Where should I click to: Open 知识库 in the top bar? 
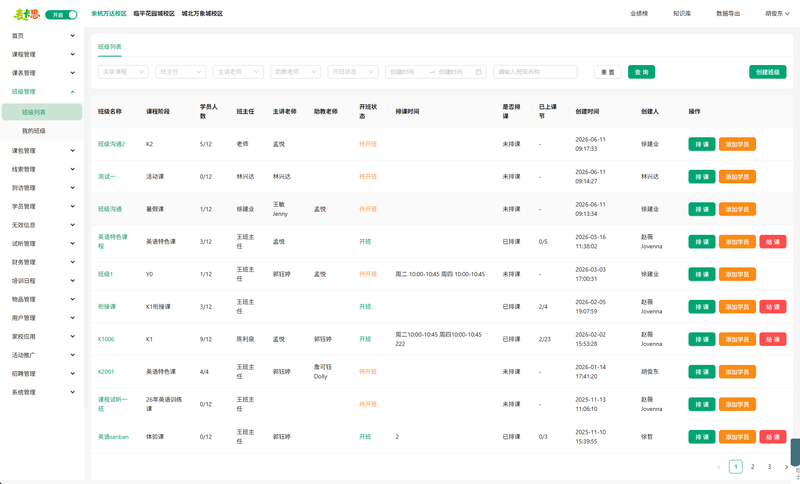point(682,14)
